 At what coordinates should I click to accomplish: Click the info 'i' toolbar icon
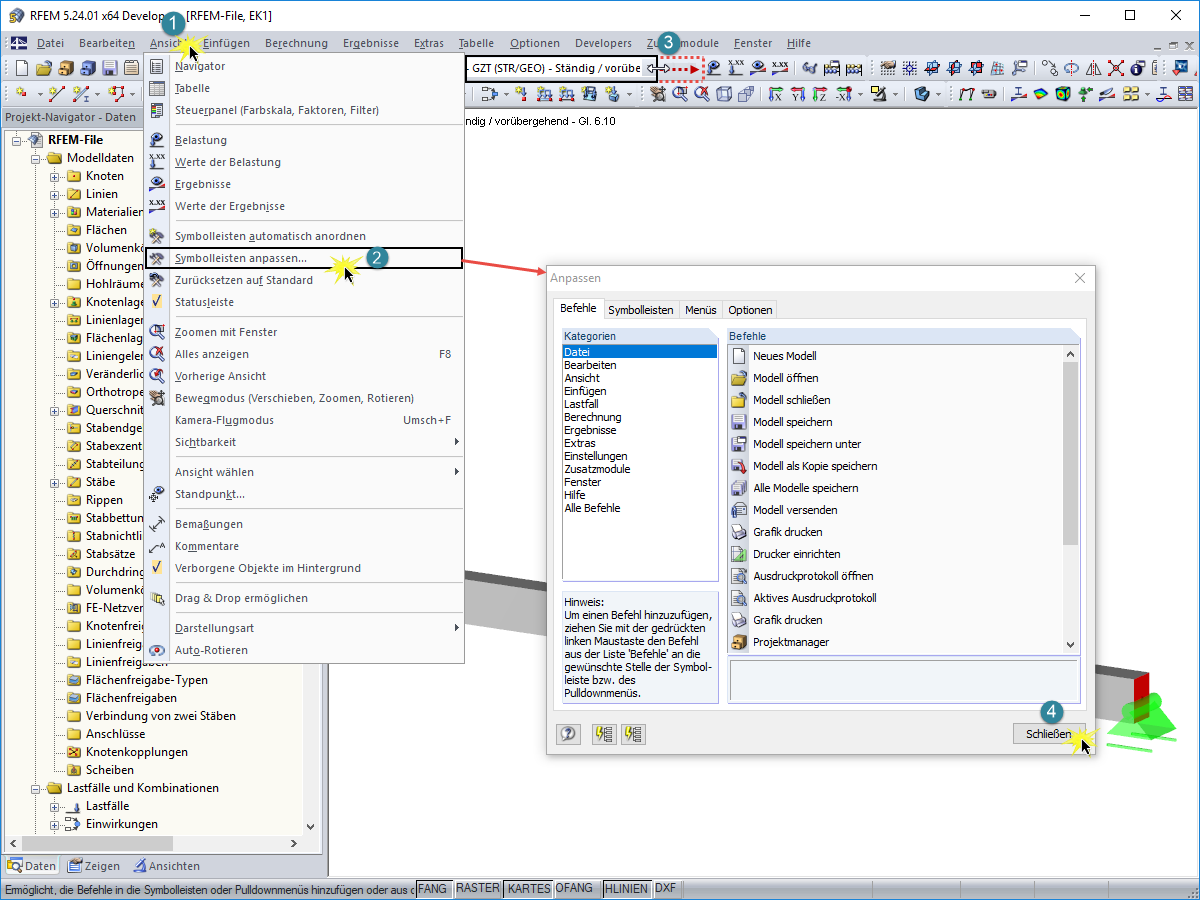(x=1138, y=68)
